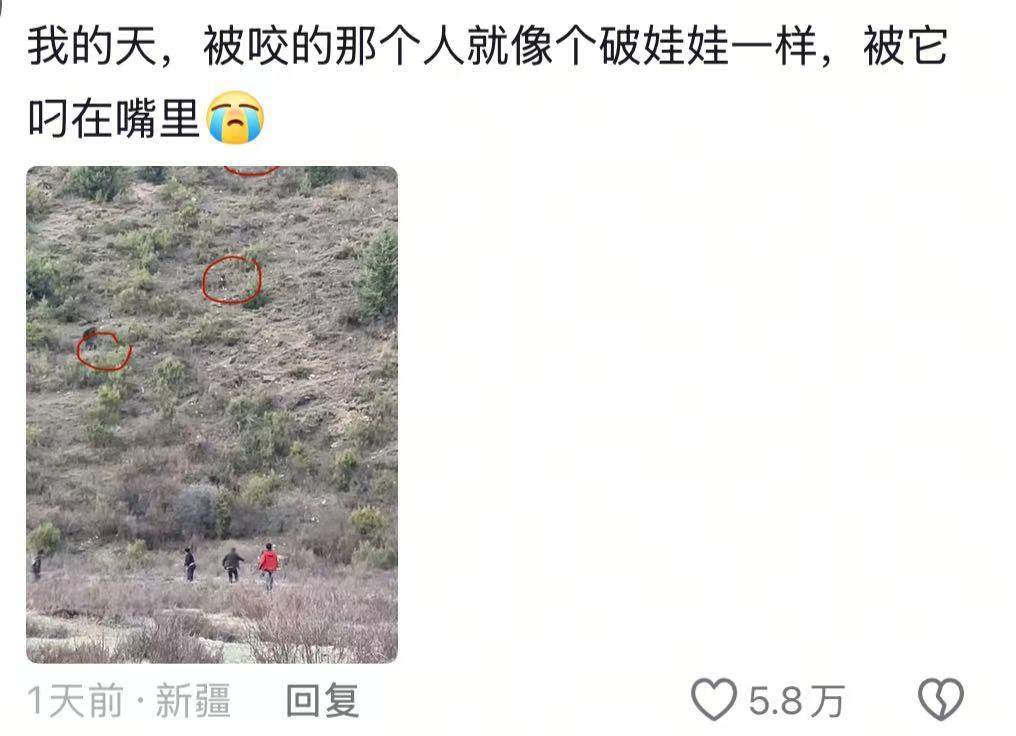Click the evergreen tree on the photo's right
Screen dimensions: 1016x736
[x=378, y=275]
